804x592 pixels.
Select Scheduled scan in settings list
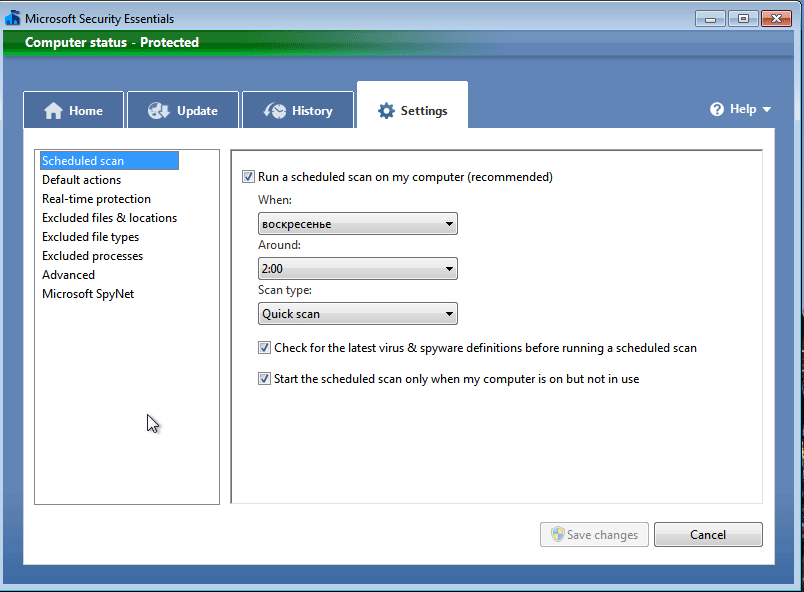(x=109, y=161)
